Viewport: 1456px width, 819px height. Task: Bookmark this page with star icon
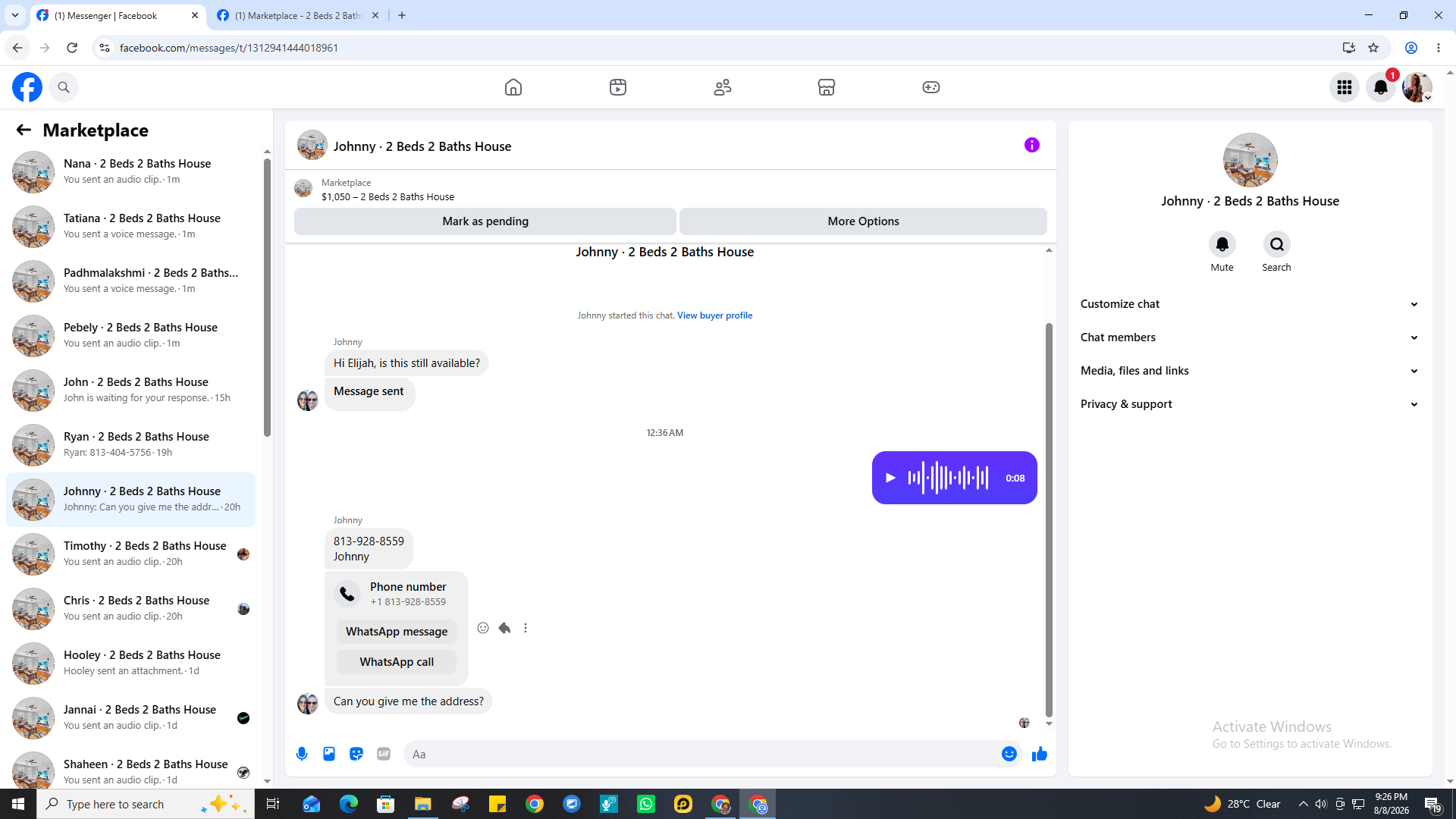[1373, 48]
